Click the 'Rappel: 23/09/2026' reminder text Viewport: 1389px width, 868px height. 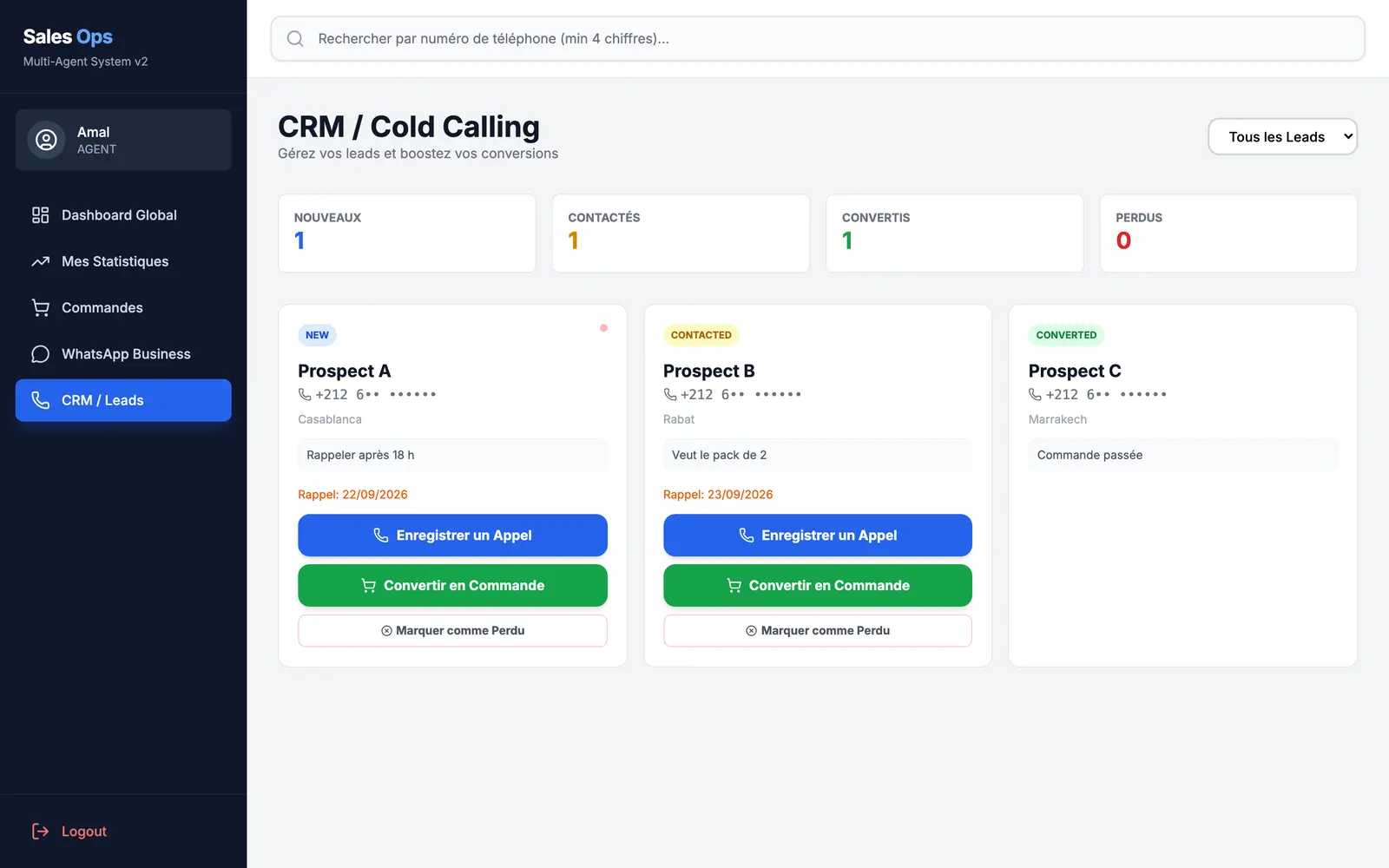coord(718,495)
